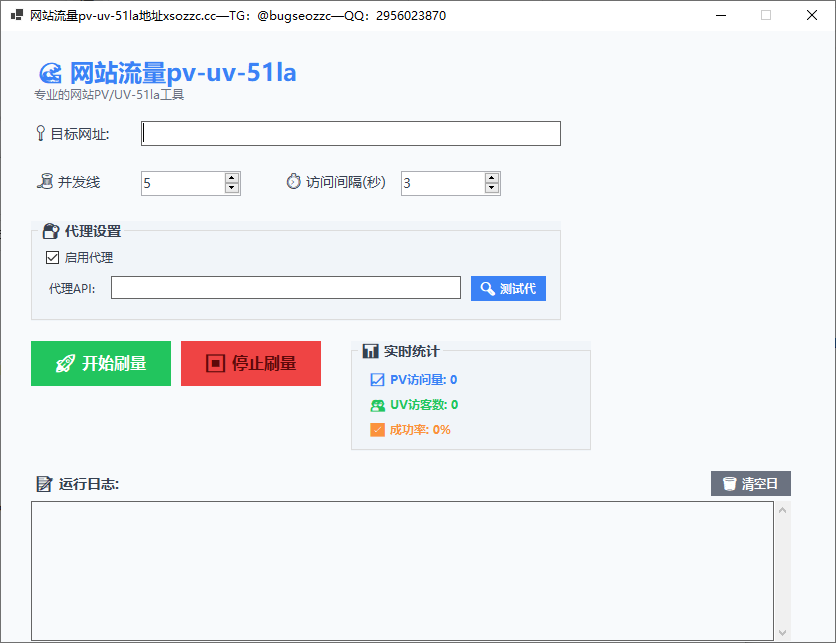Click the person icon beside 并发线
This screenshot has width=836, height=643.
pyautogui.click(x=45, y=181)
